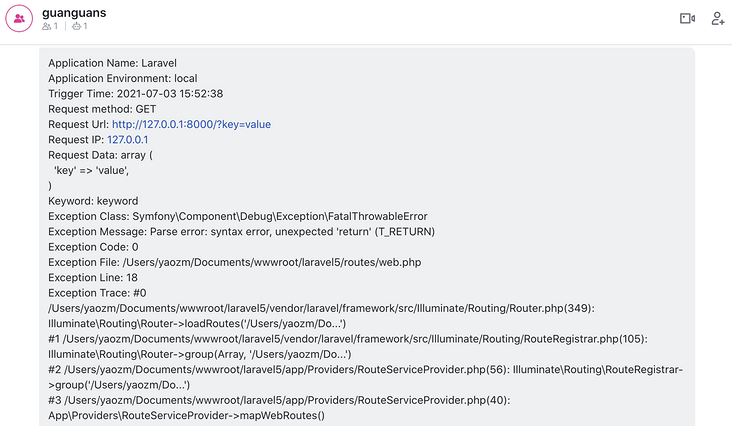The height and width of the screenshot is (426, 732).
Task: Click the RouteRegistrar.php(105) trace line
Action: point(348,339)
